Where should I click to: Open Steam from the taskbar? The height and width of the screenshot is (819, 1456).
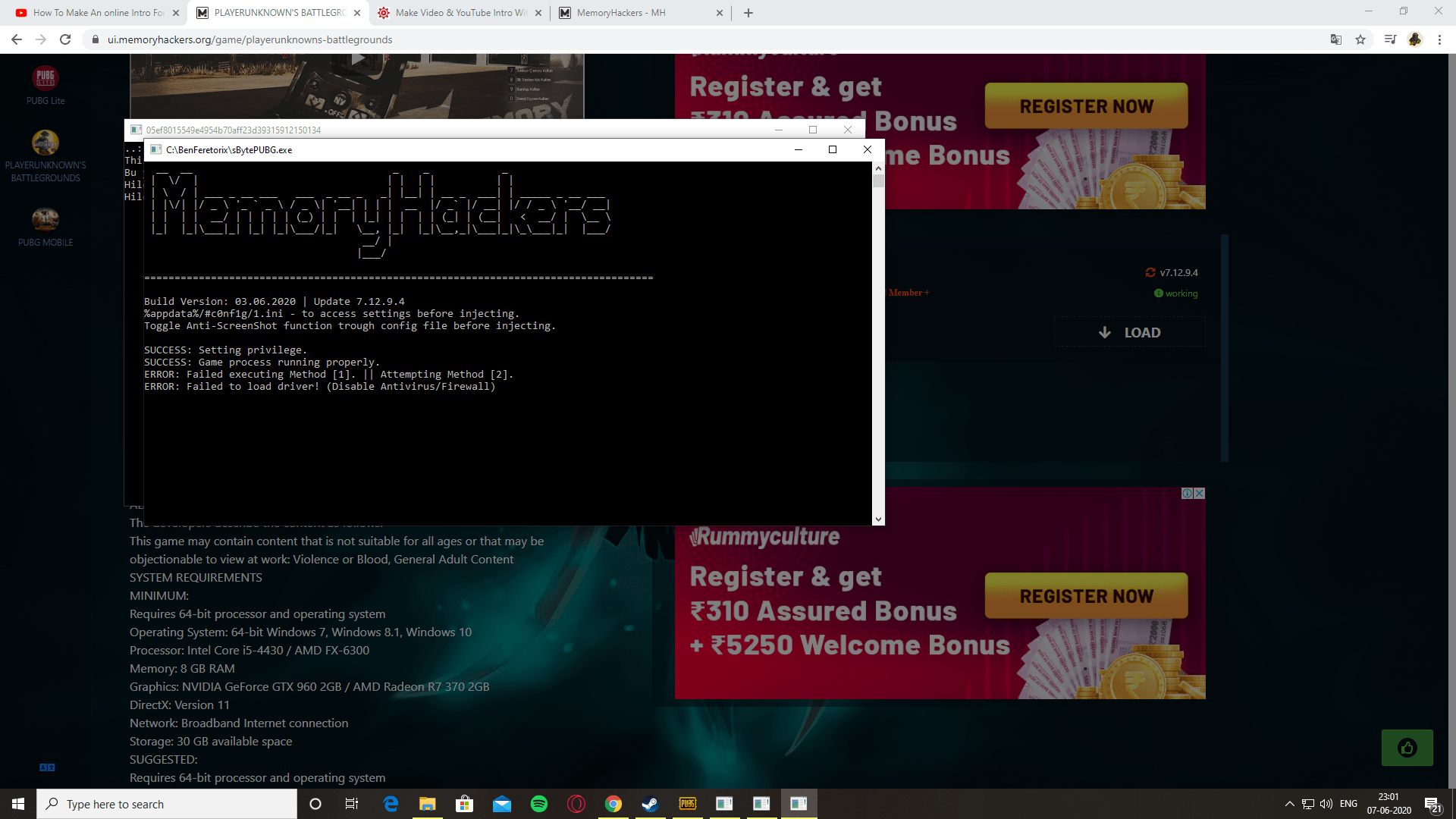pos(651,804)
